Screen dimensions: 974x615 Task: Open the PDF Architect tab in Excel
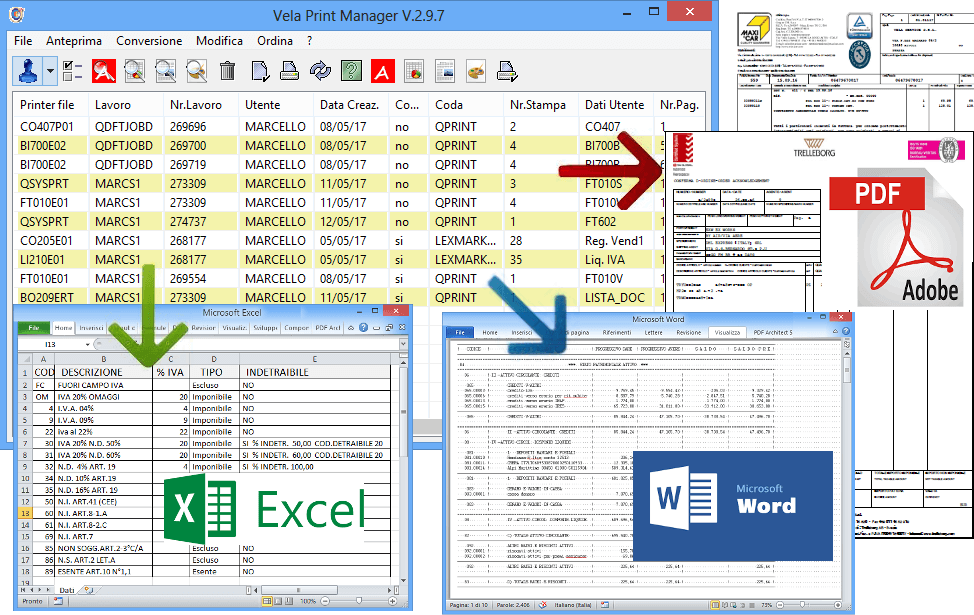(328, 327)
